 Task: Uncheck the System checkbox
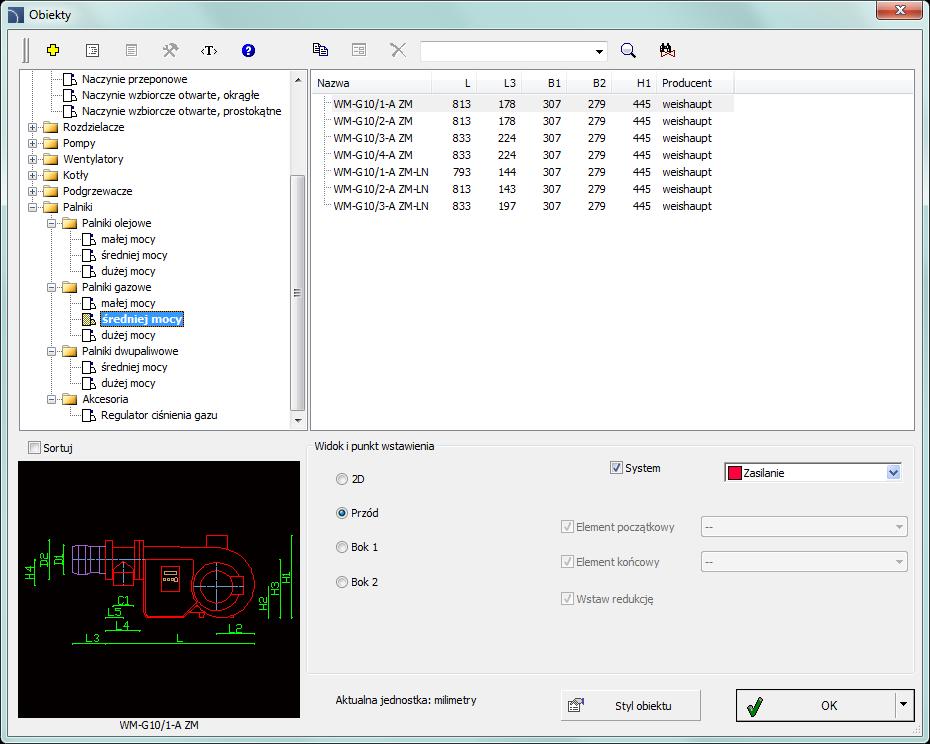(x=616, y=468)
